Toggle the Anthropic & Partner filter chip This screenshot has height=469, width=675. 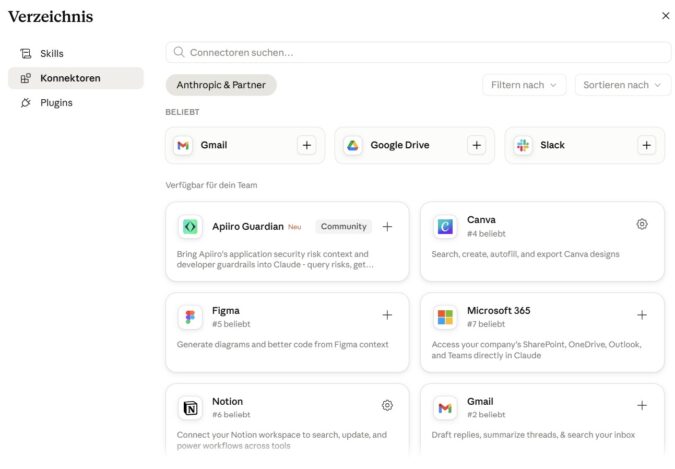click(221, 85)
